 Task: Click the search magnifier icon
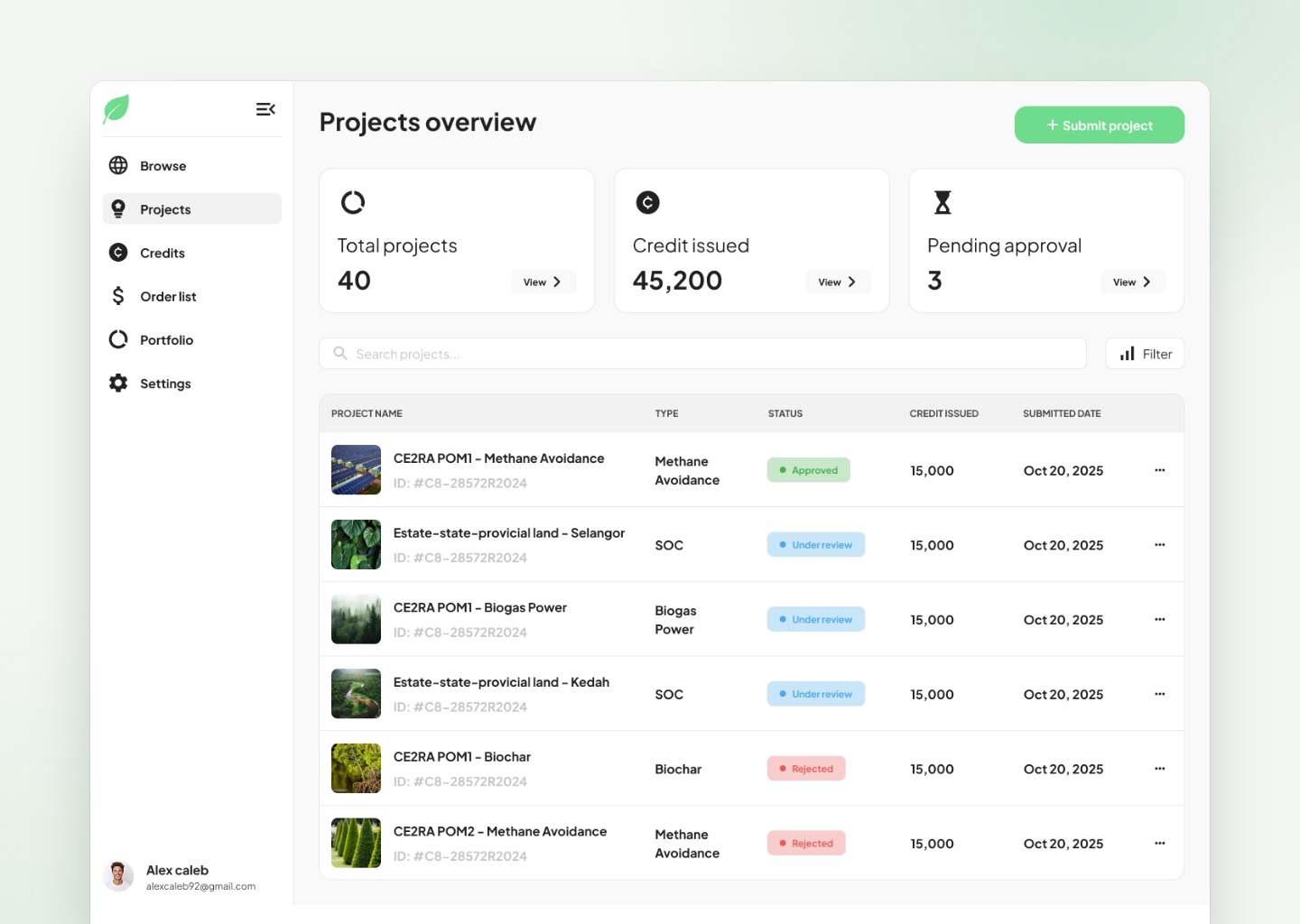pyautogui.click(x=340, y=353)
